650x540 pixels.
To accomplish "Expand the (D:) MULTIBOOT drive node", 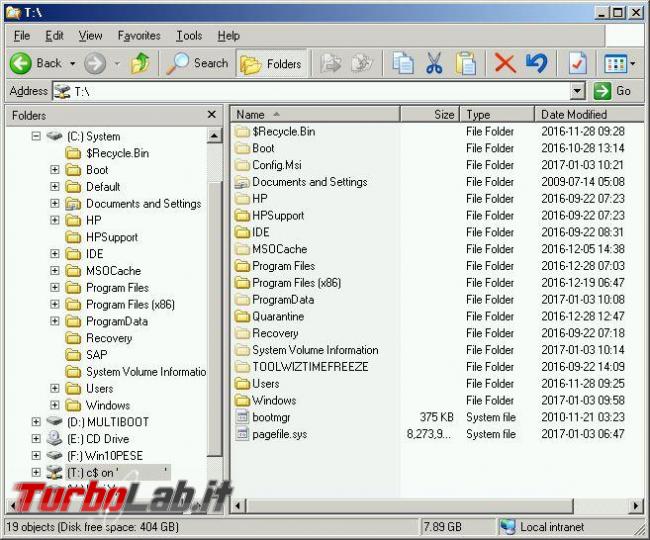I will point(36,422).
